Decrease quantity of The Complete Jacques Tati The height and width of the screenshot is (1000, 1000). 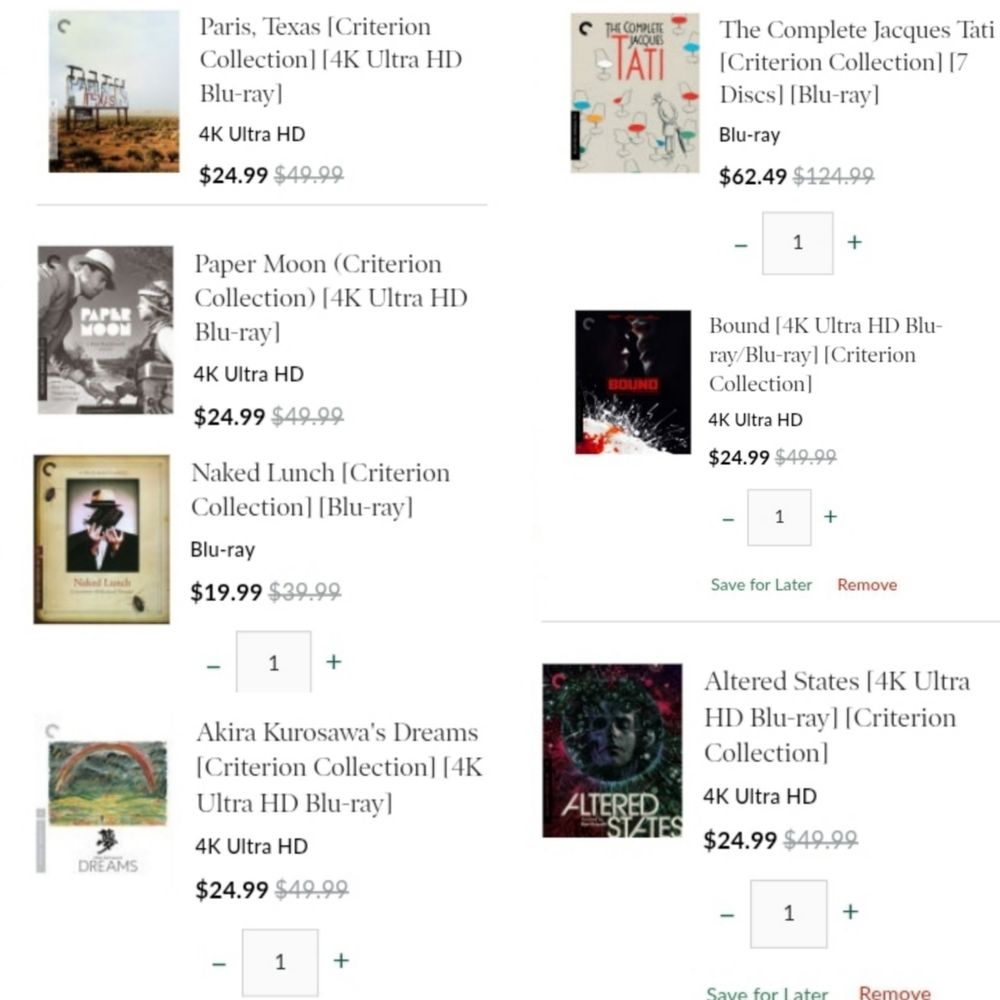[741, 244]
